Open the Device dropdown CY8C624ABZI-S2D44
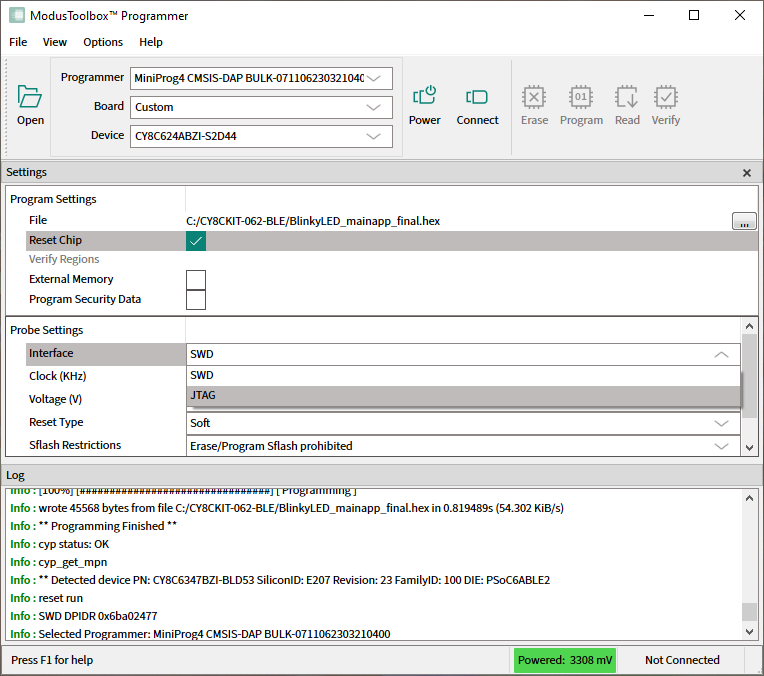764x676 pixels. (x=261, y=136)
